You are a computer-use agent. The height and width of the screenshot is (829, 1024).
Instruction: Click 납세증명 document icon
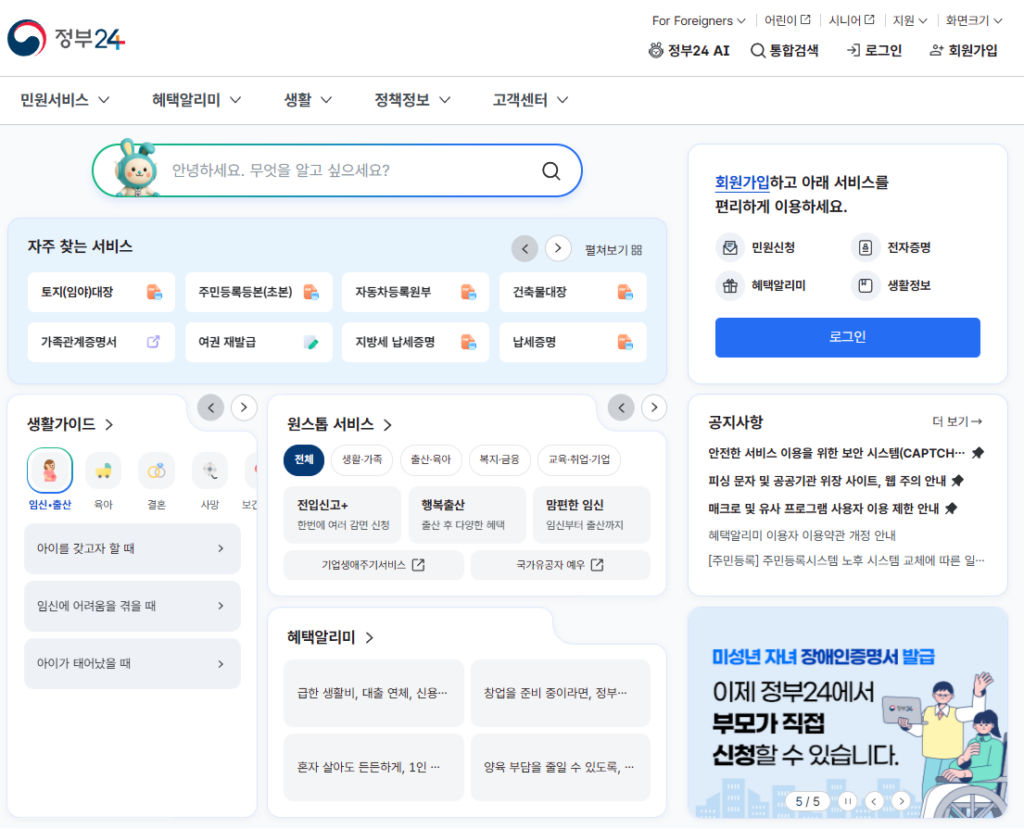tap(625, 342)
